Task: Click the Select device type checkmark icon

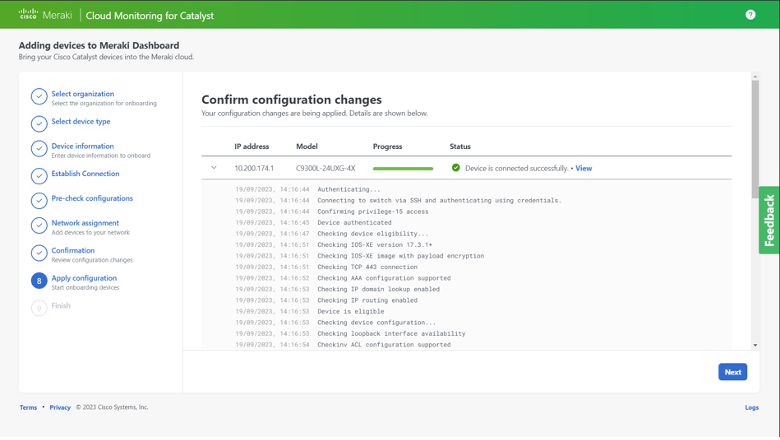Action: click(39, 124)
